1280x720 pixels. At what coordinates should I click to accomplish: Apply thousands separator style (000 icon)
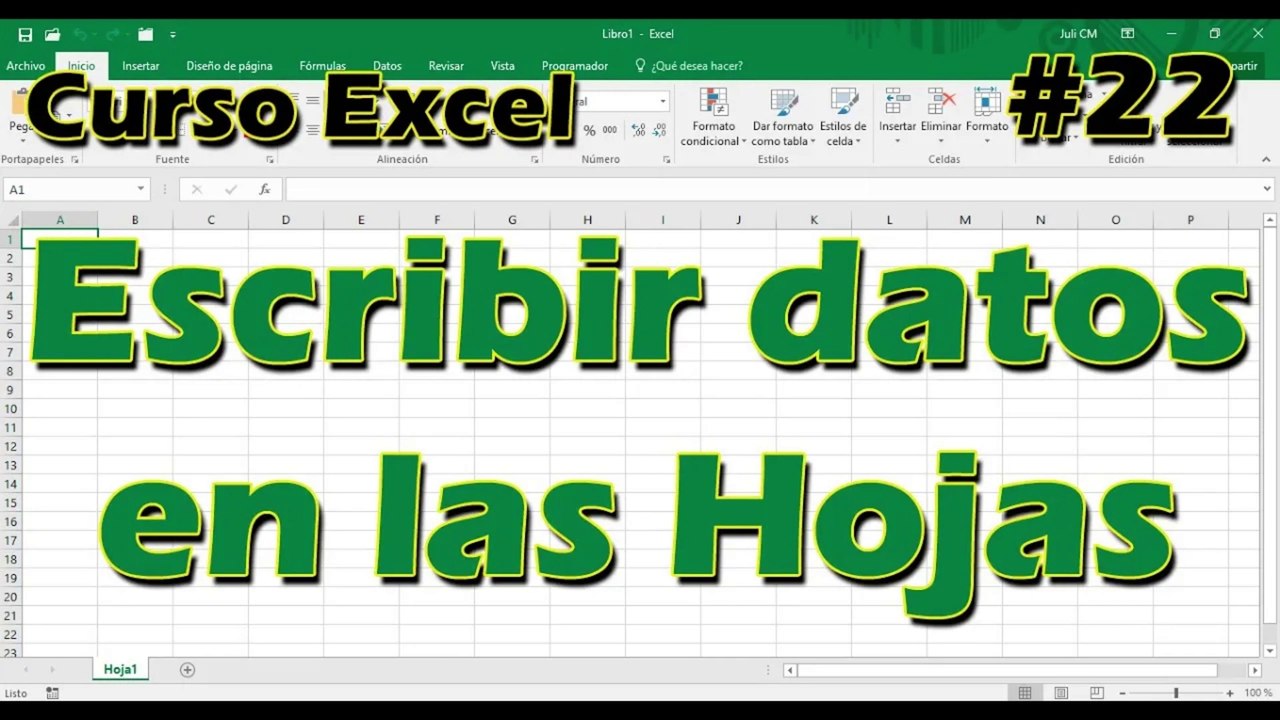point(610,130)
